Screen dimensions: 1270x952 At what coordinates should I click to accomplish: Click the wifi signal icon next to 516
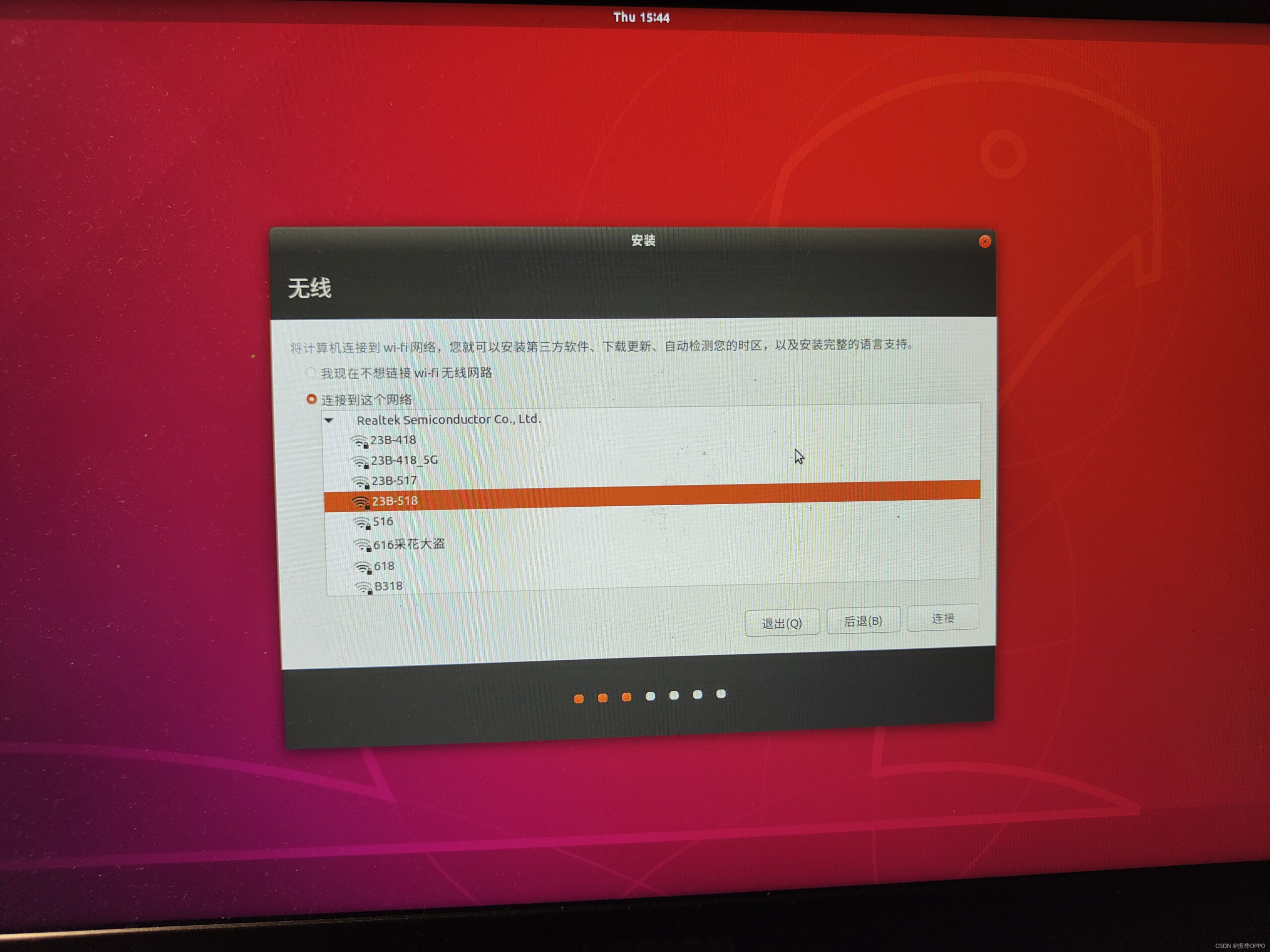361,522
